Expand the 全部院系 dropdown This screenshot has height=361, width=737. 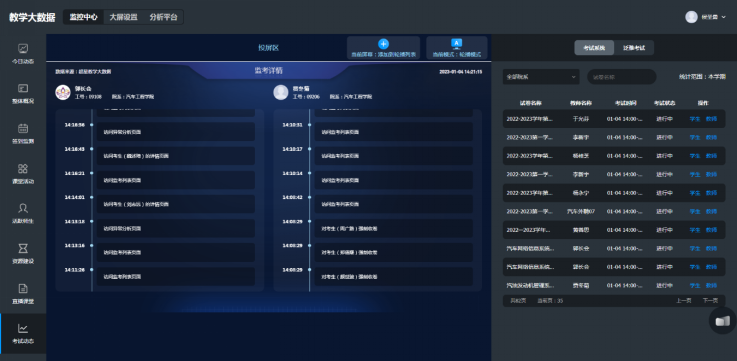(x=541, y=77)
